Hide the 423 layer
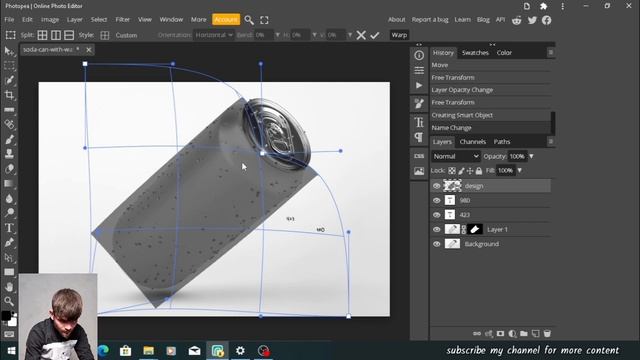This screenshot has width=640, height=360. click(x=436, y=215)
